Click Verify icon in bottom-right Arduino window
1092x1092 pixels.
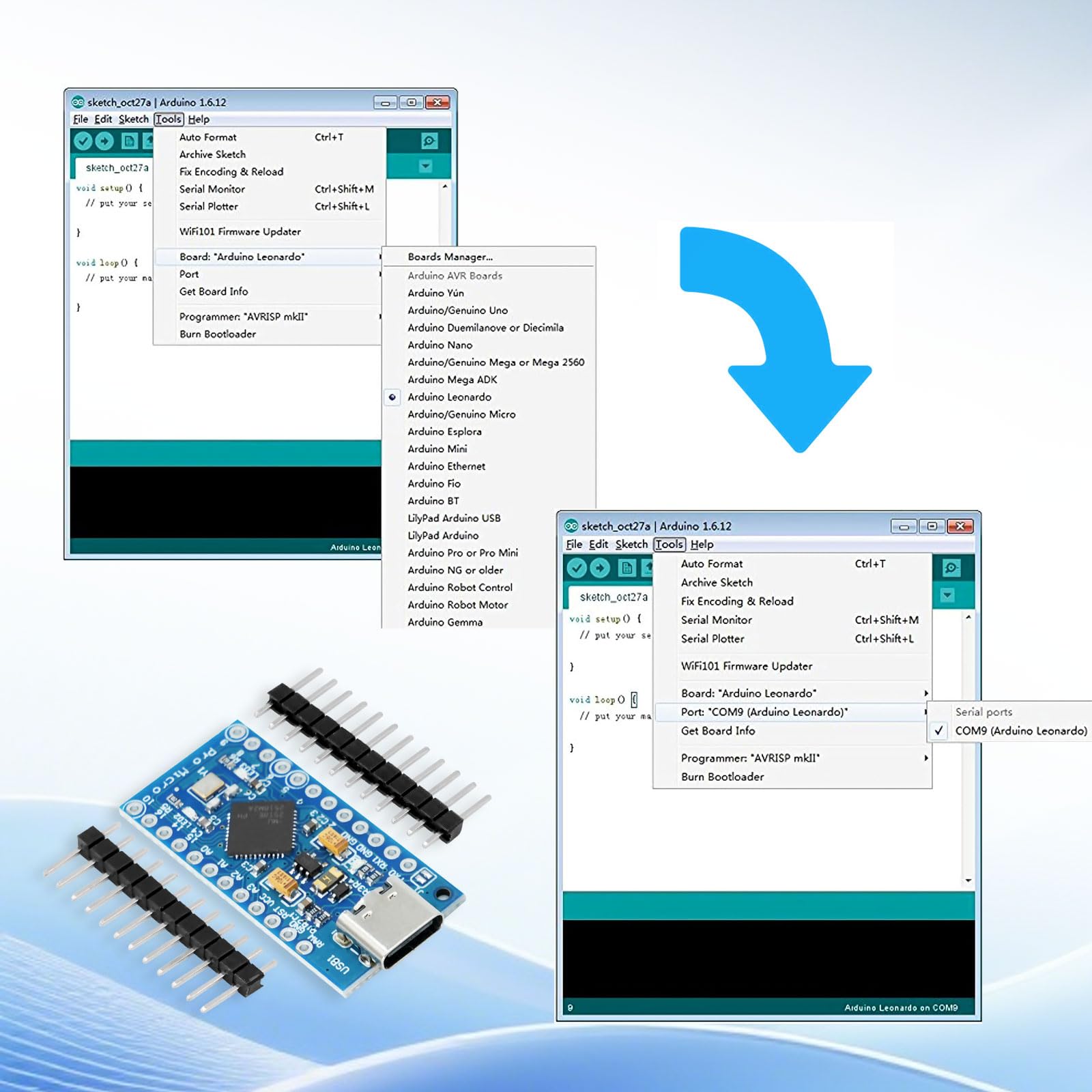pos(577,568)
